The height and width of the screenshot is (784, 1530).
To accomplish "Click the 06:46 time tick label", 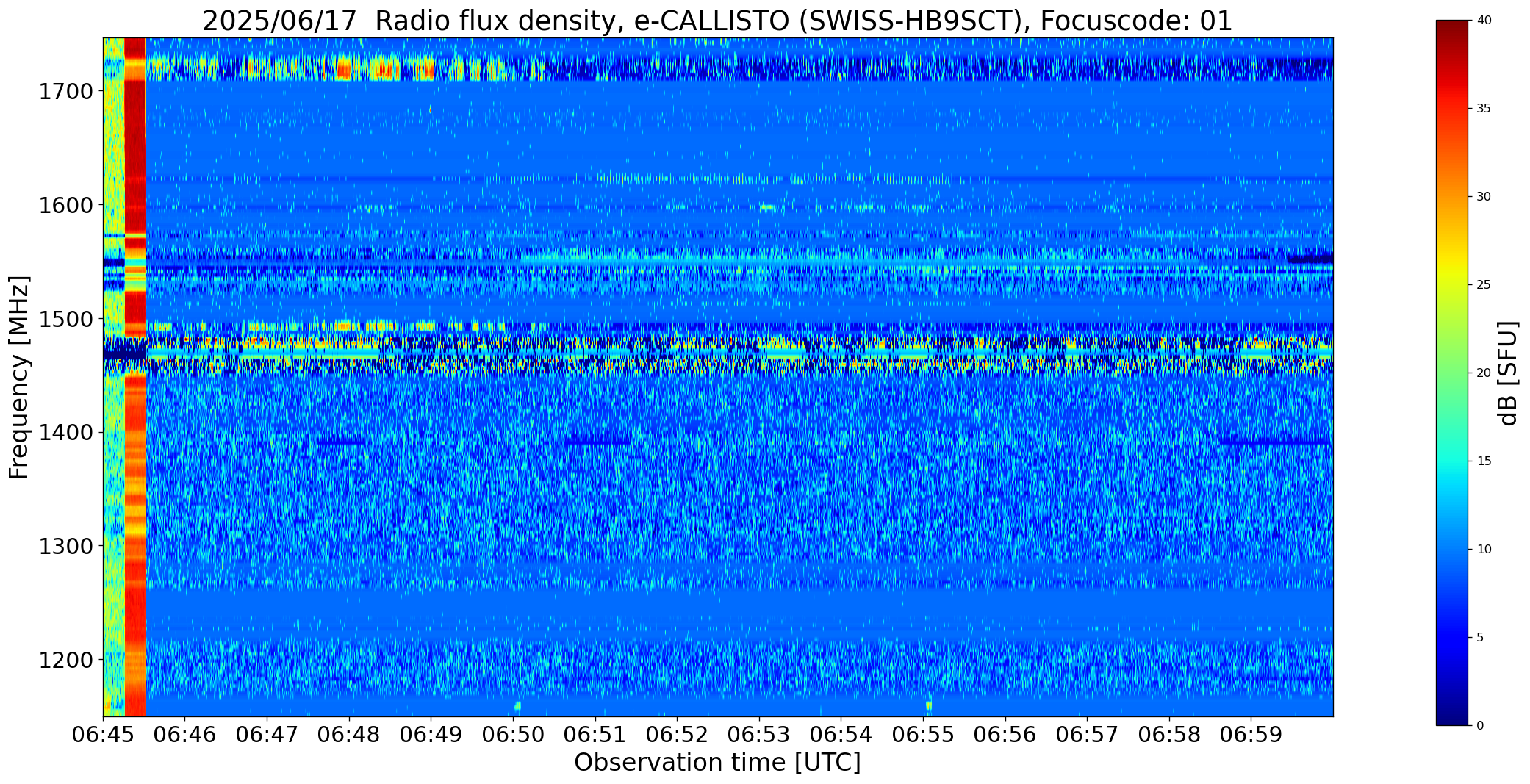I will coord(184,734).
